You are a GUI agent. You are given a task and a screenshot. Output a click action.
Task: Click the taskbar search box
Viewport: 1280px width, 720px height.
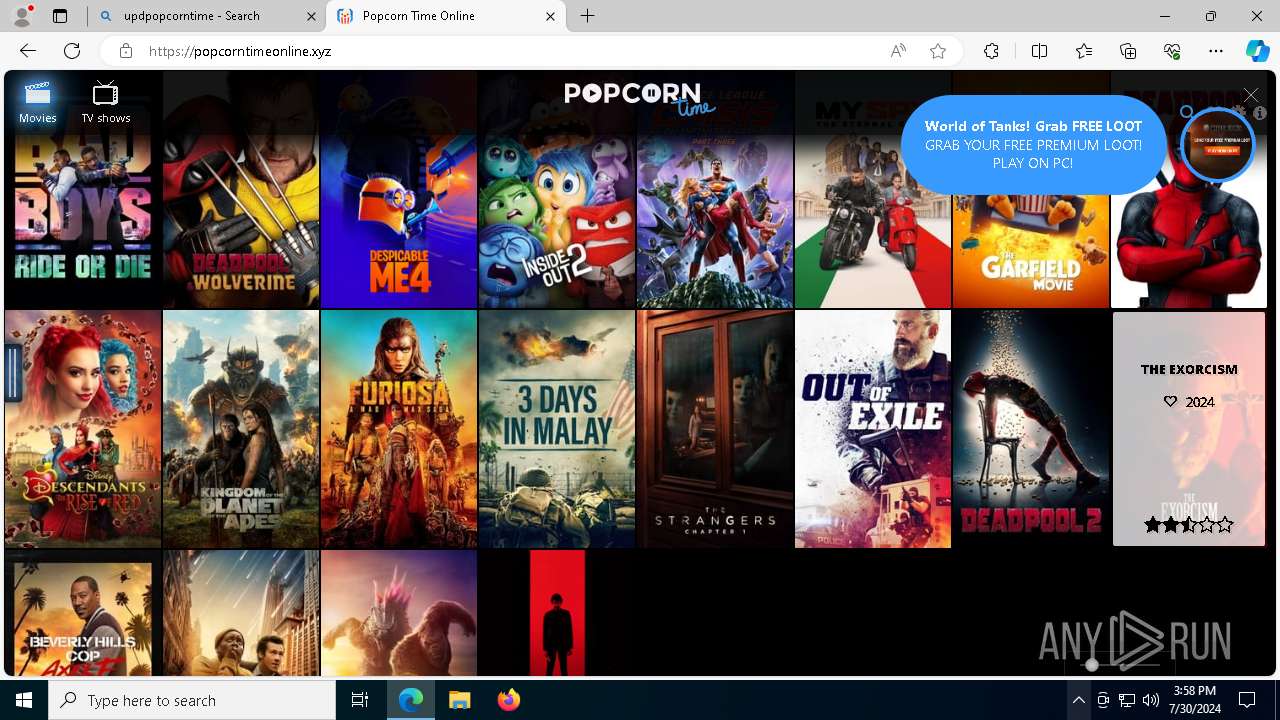(192, 700)
